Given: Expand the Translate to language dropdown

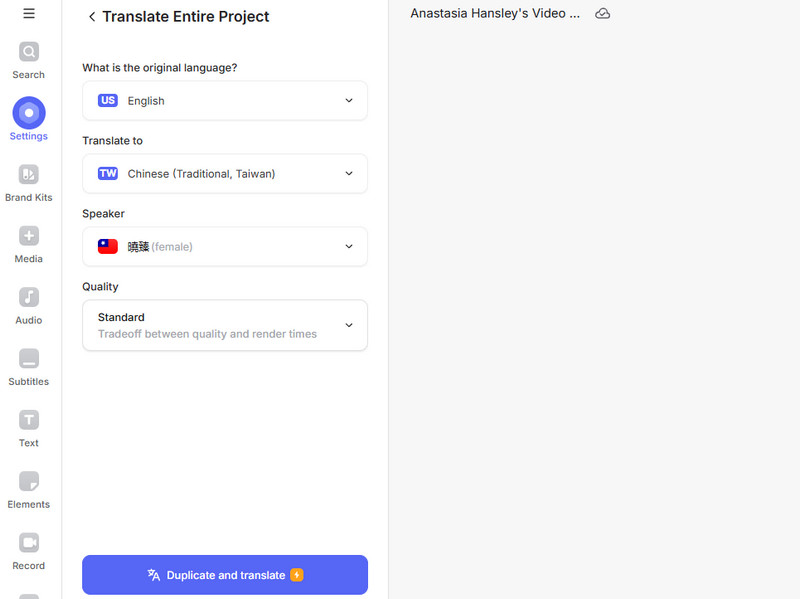Looking at the screenshot, I should tap(225, 174).
